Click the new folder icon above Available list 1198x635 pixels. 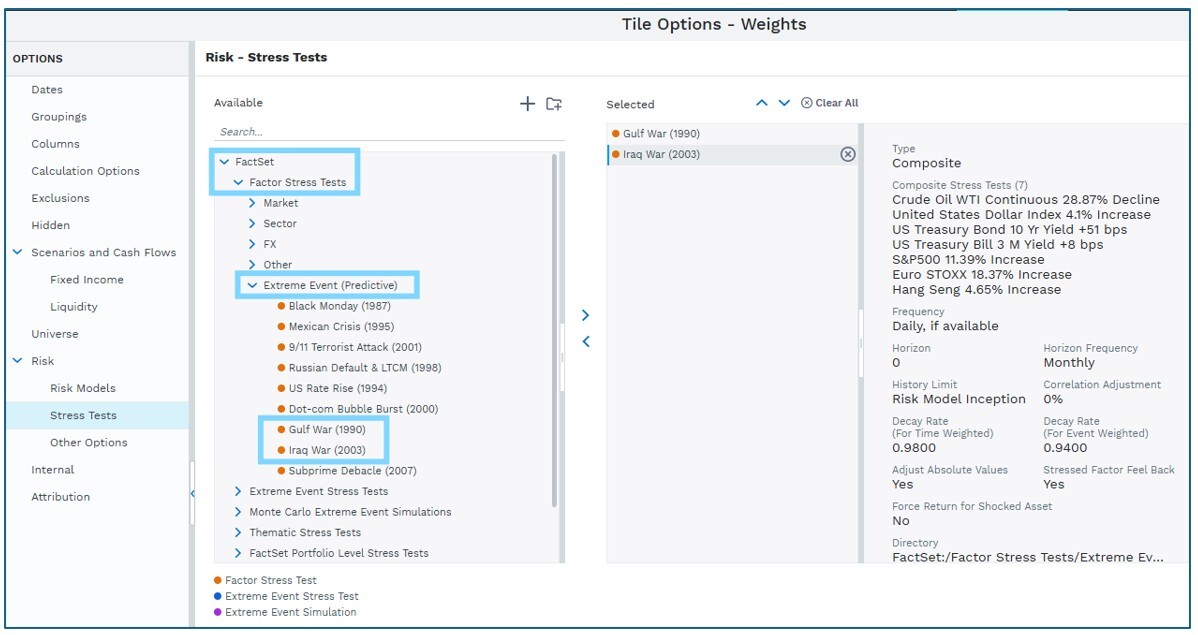[554, 104]
